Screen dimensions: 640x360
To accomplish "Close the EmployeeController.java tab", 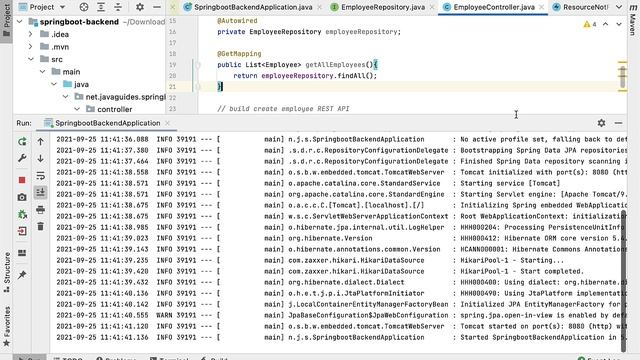I will [541, 7].
